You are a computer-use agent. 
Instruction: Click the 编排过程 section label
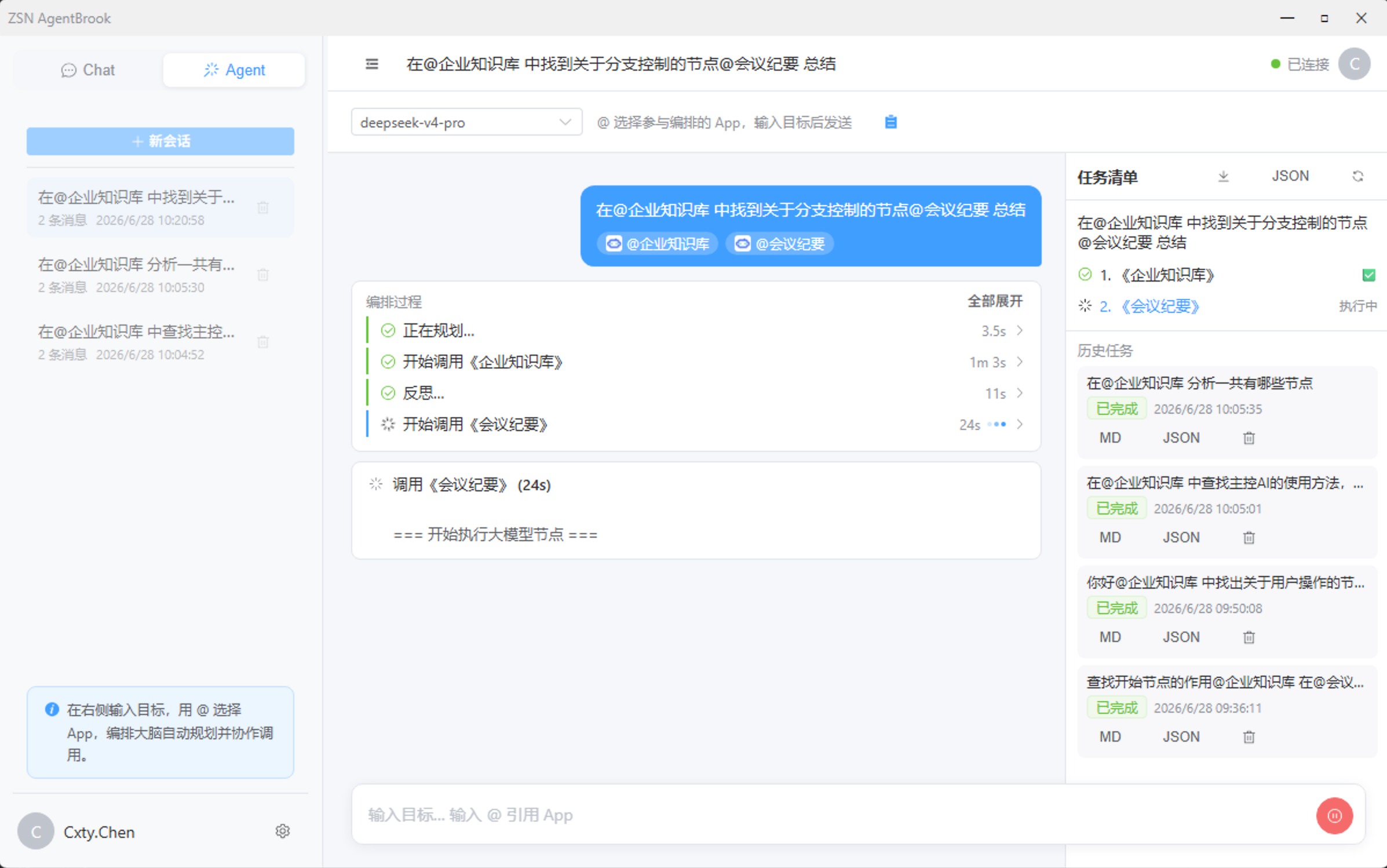tap(394, 302)
